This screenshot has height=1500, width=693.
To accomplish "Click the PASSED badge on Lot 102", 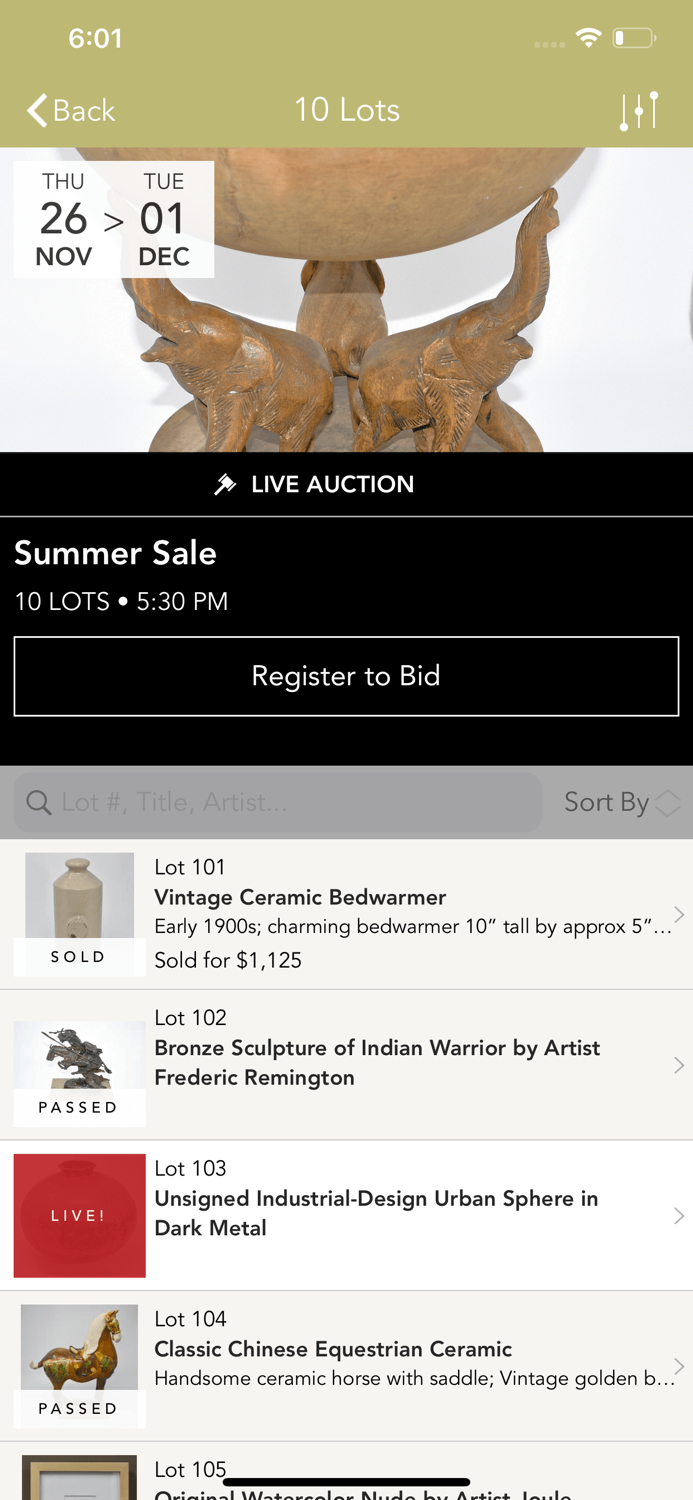I will pyautogui.click(x=78, y=1107).
